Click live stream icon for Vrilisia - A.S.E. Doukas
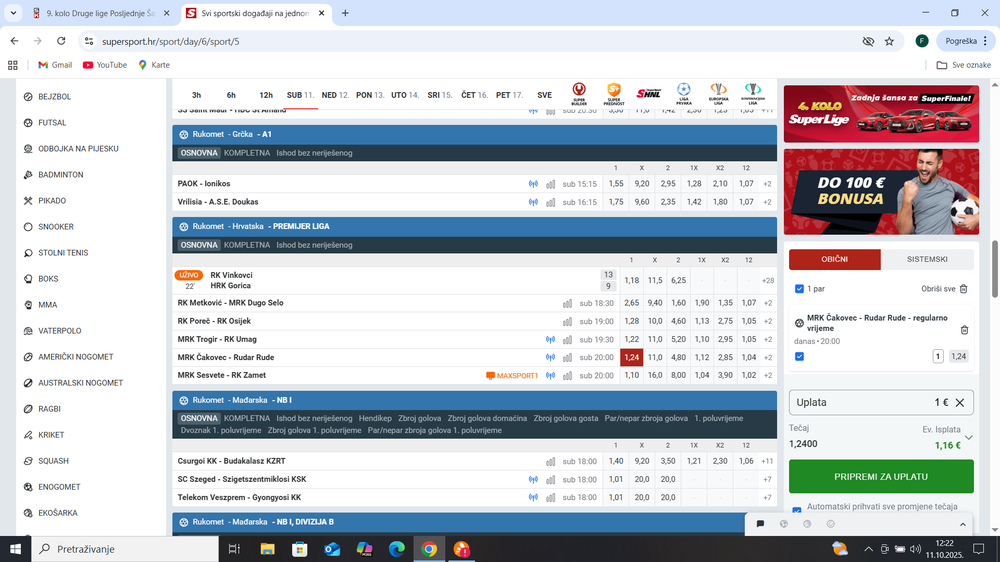 [x=533, y=202]
